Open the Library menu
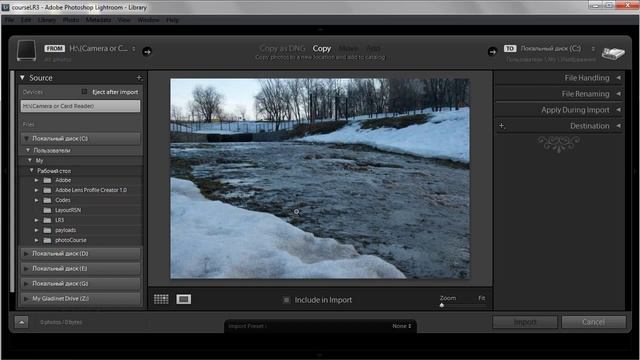 [x=47, y=20]
